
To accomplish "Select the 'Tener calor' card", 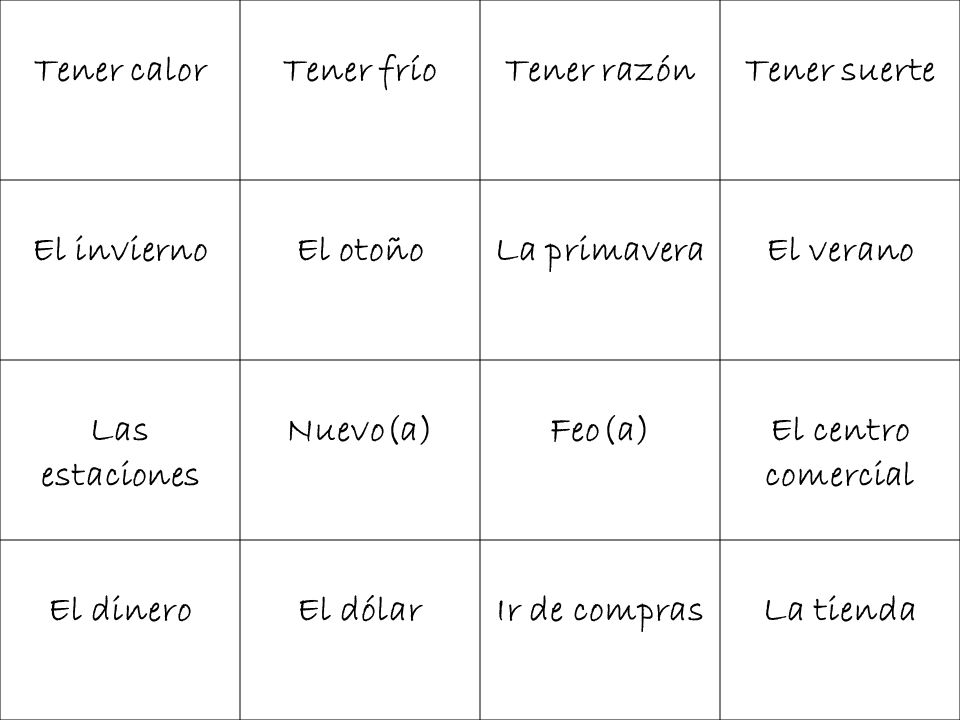I will click(x=120, y=90).
